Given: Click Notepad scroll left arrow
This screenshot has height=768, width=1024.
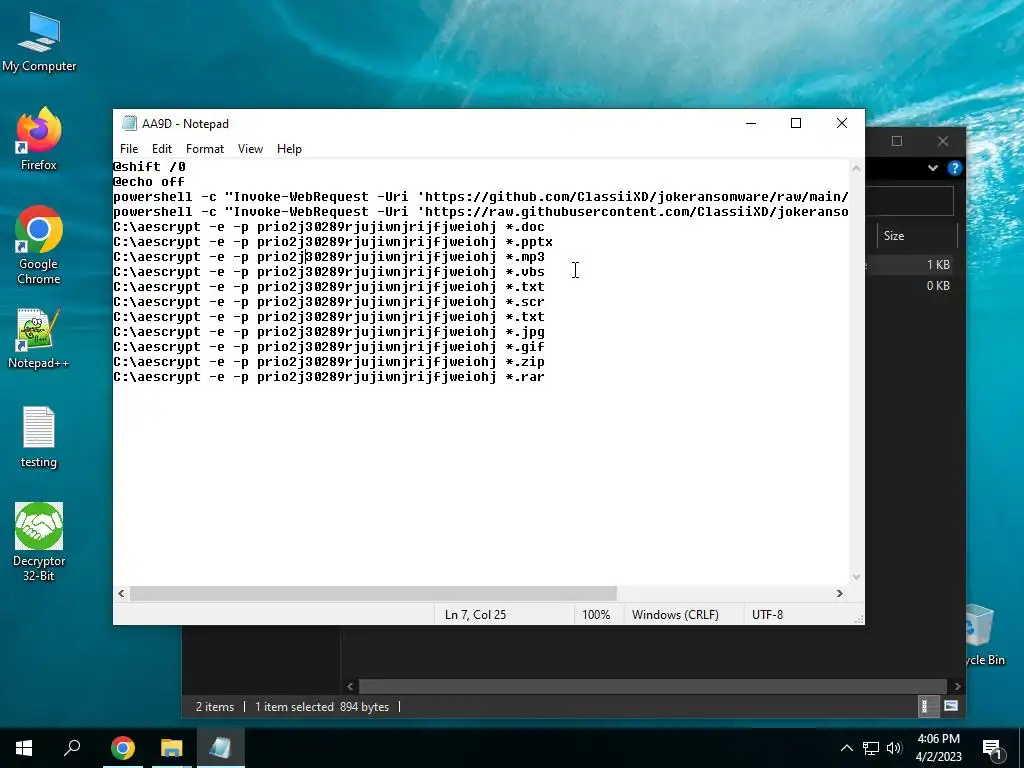Looking at the screenshot, I should click(121, 593).
